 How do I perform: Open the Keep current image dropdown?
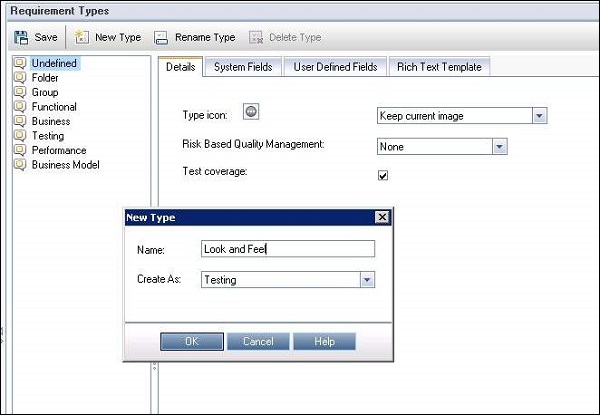tap(539, 116)
